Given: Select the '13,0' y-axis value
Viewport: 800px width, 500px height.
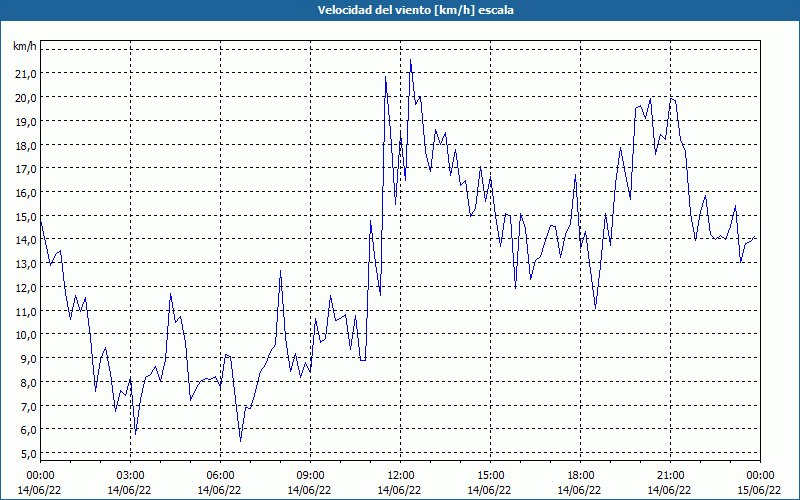Looking at the screenshot, I should click(26, 263).
